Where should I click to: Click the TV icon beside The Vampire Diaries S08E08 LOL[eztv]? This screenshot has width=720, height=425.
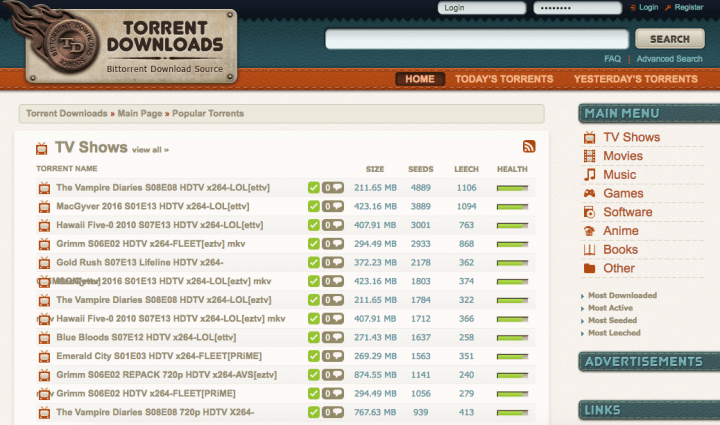pyautogui.click(x=45, y=300)
